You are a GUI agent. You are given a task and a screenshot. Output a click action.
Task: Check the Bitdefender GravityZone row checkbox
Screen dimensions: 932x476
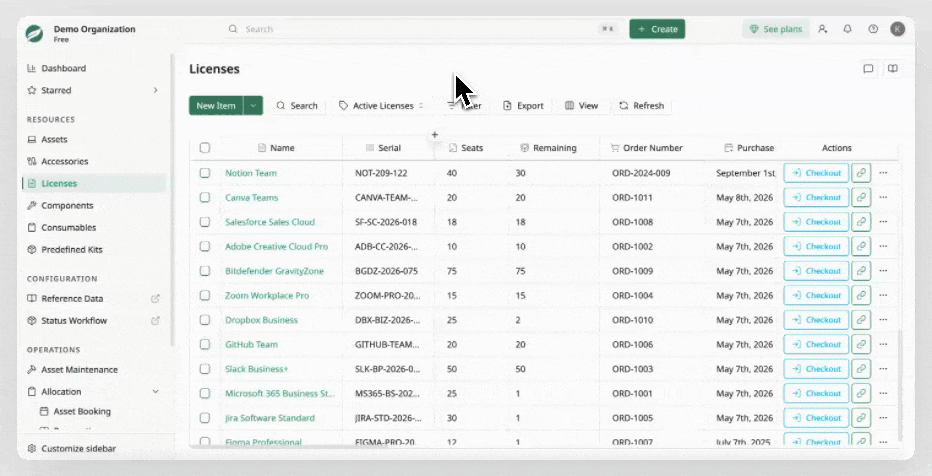[204, 271]
